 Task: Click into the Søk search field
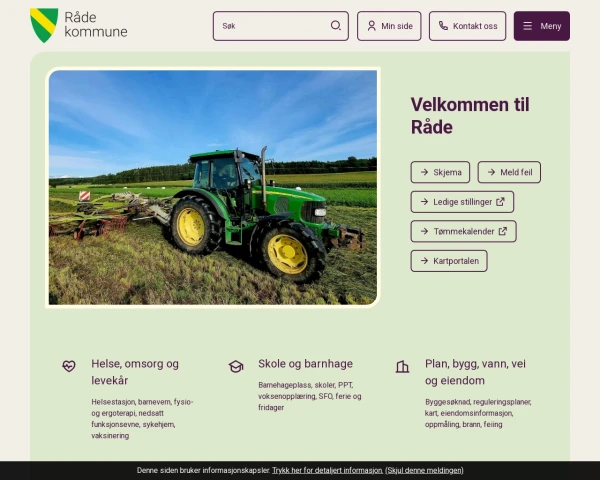pyautogui.click(x=272, y=26)
